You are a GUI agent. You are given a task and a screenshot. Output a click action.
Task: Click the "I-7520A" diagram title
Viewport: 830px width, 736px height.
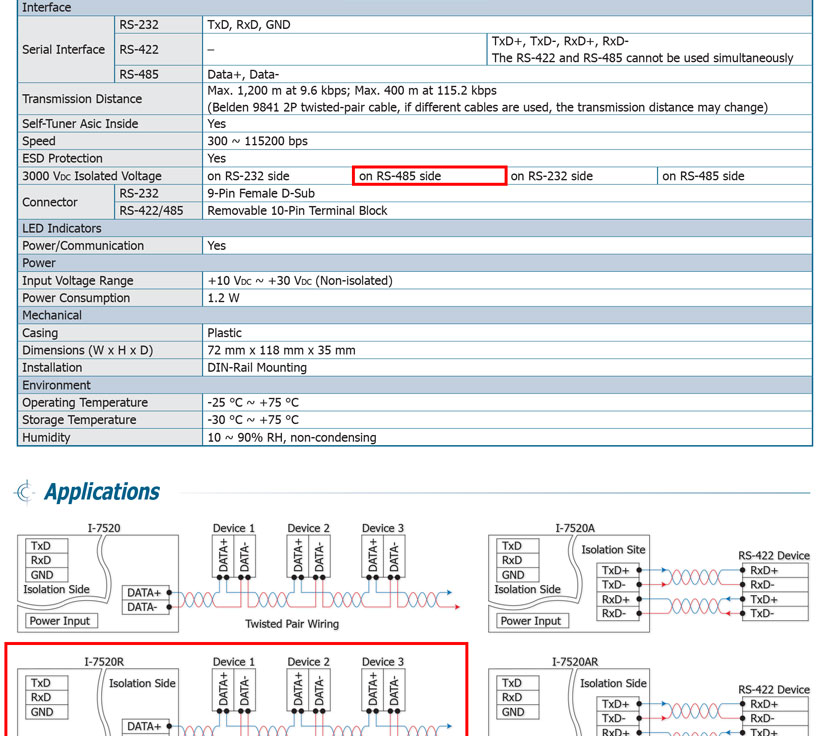[575, 528]
